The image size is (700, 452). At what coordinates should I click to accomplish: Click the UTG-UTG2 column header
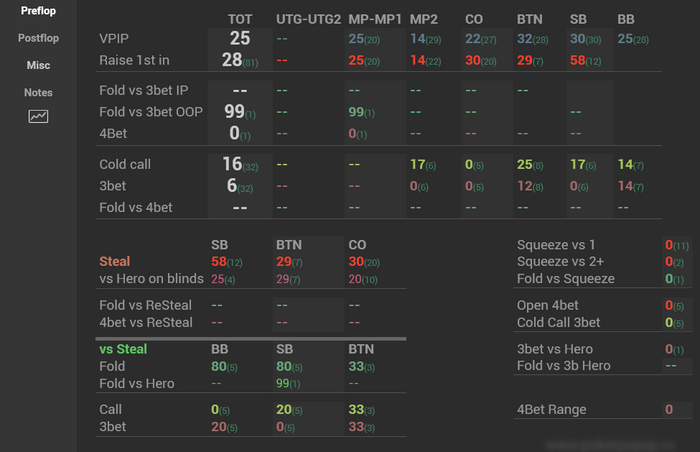(308, 19)
